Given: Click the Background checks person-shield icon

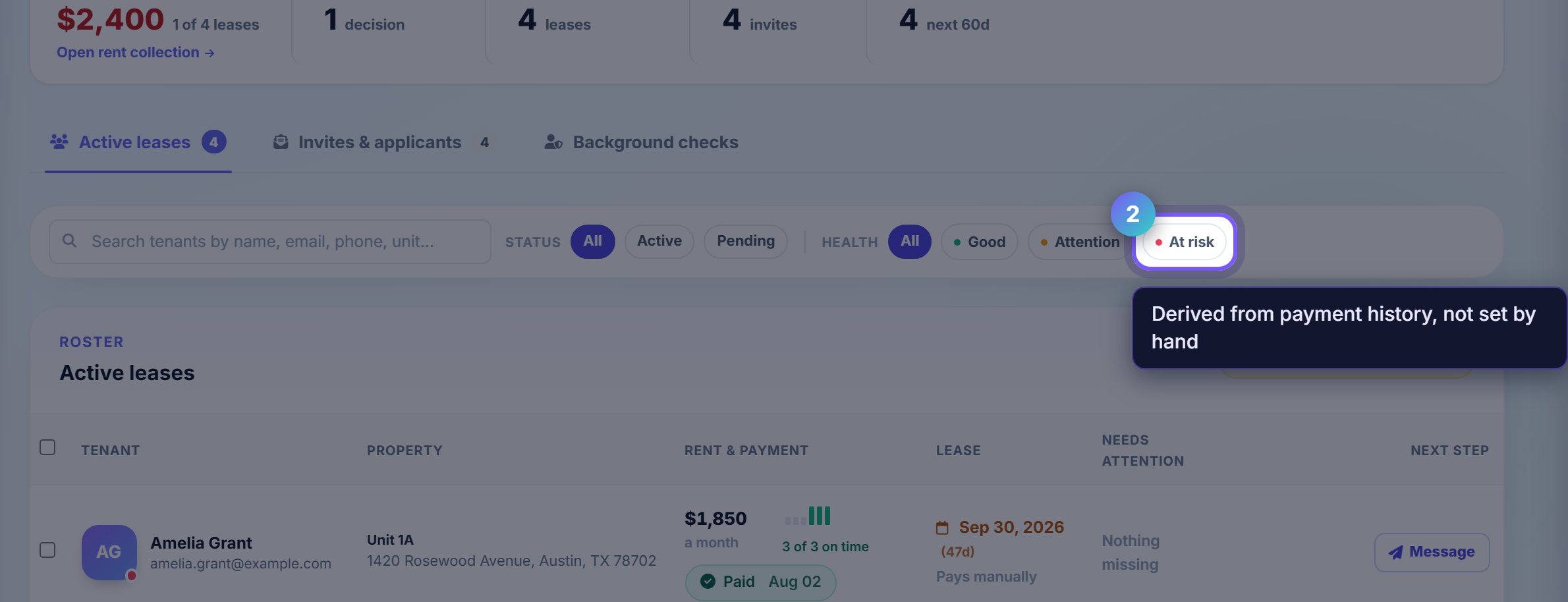Looking at the screenshot, I should pyautogui.click(x=553, y=142).
